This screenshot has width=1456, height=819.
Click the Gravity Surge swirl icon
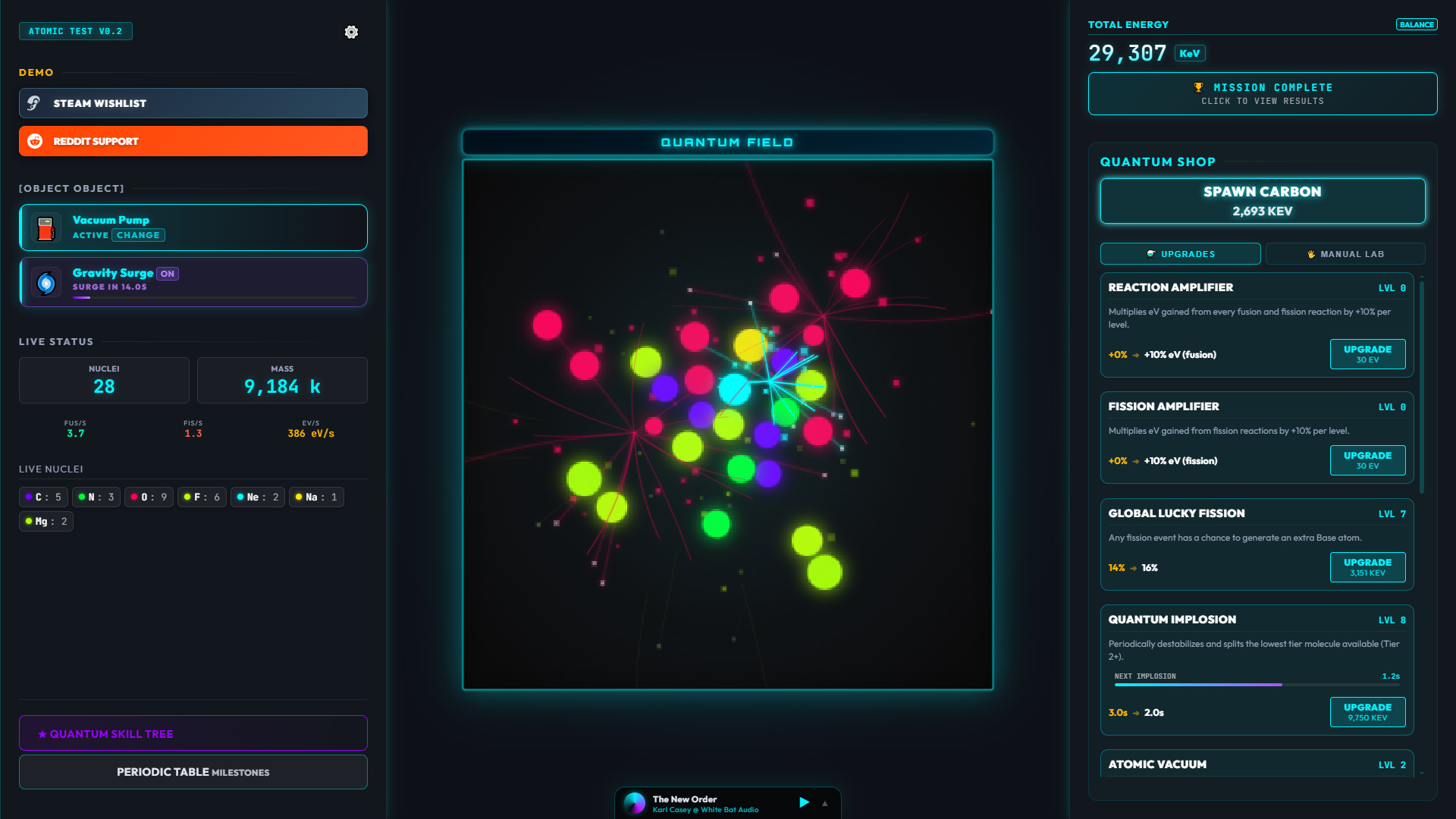[x=46, y=283]
